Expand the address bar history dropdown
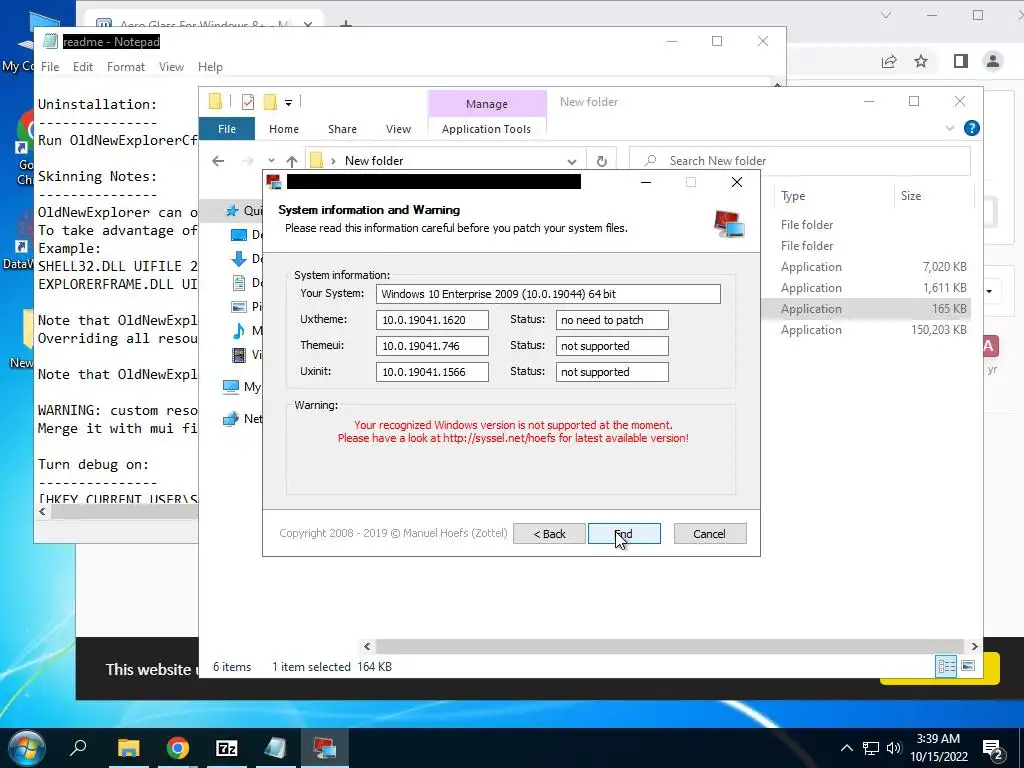This screenshot has width=1024, height=768. (x=572, y=161)
